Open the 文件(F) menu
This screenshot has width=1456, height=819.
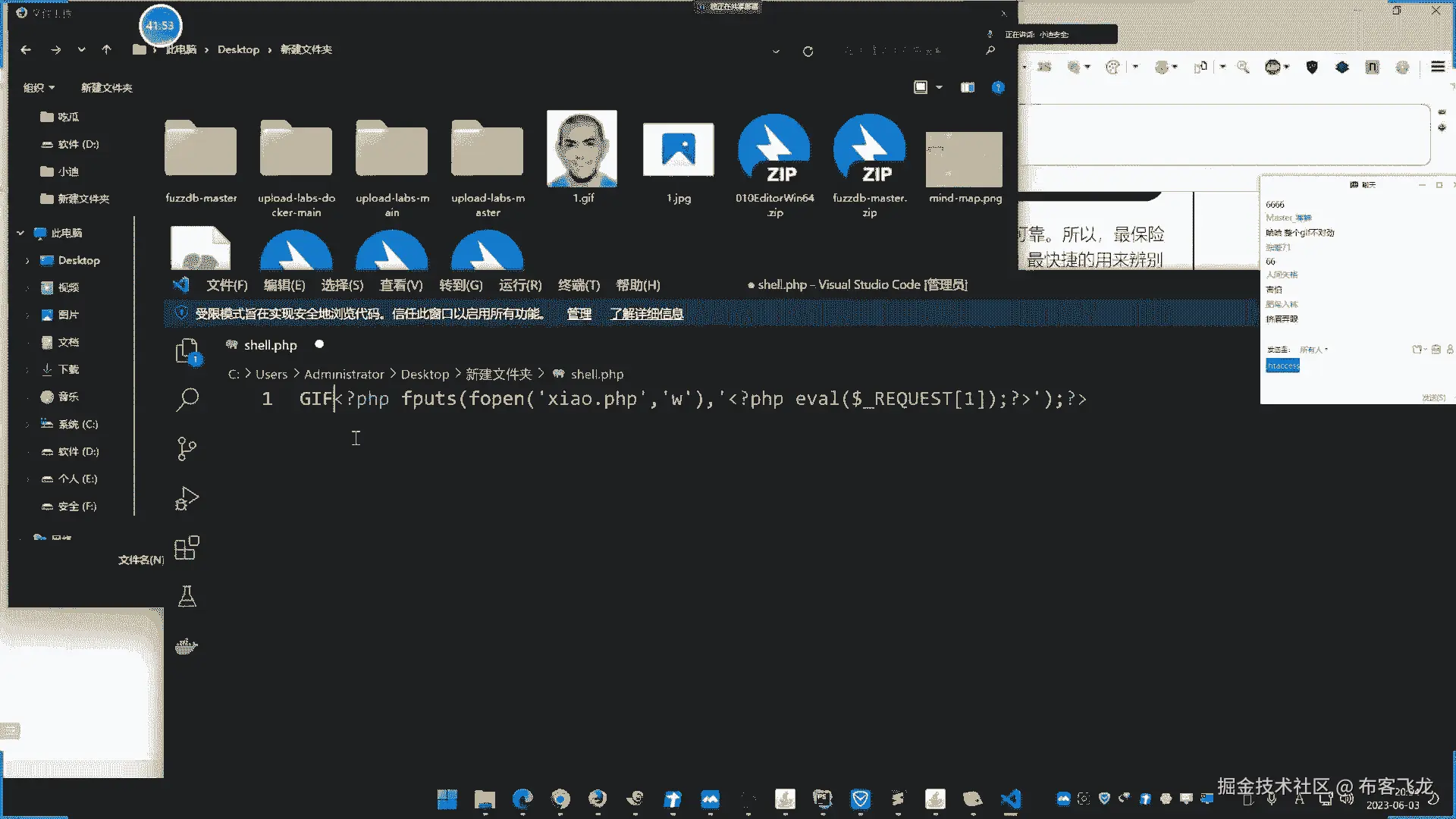[x=227, y=285]
